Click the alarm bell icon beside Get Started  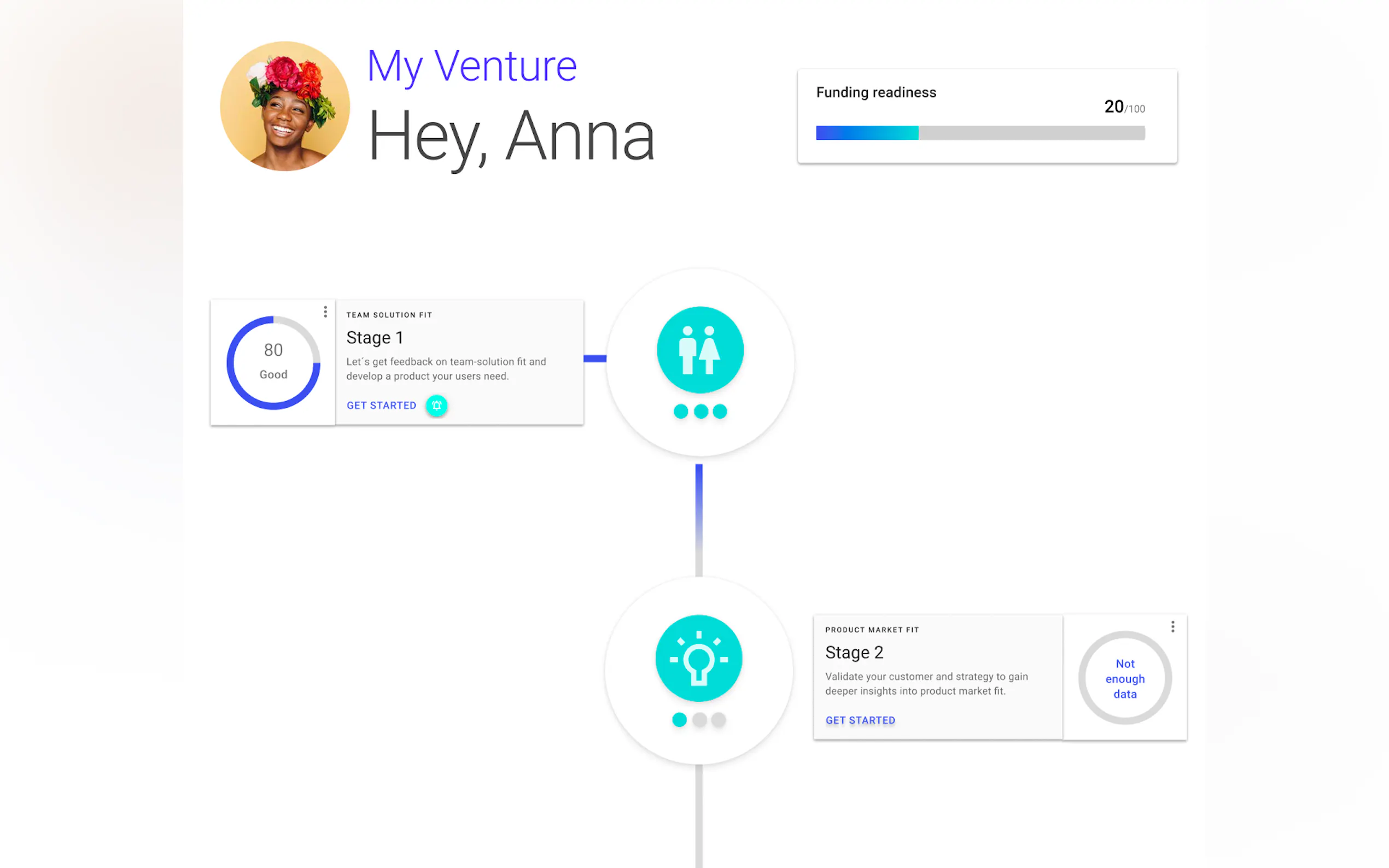pos(436,405)
